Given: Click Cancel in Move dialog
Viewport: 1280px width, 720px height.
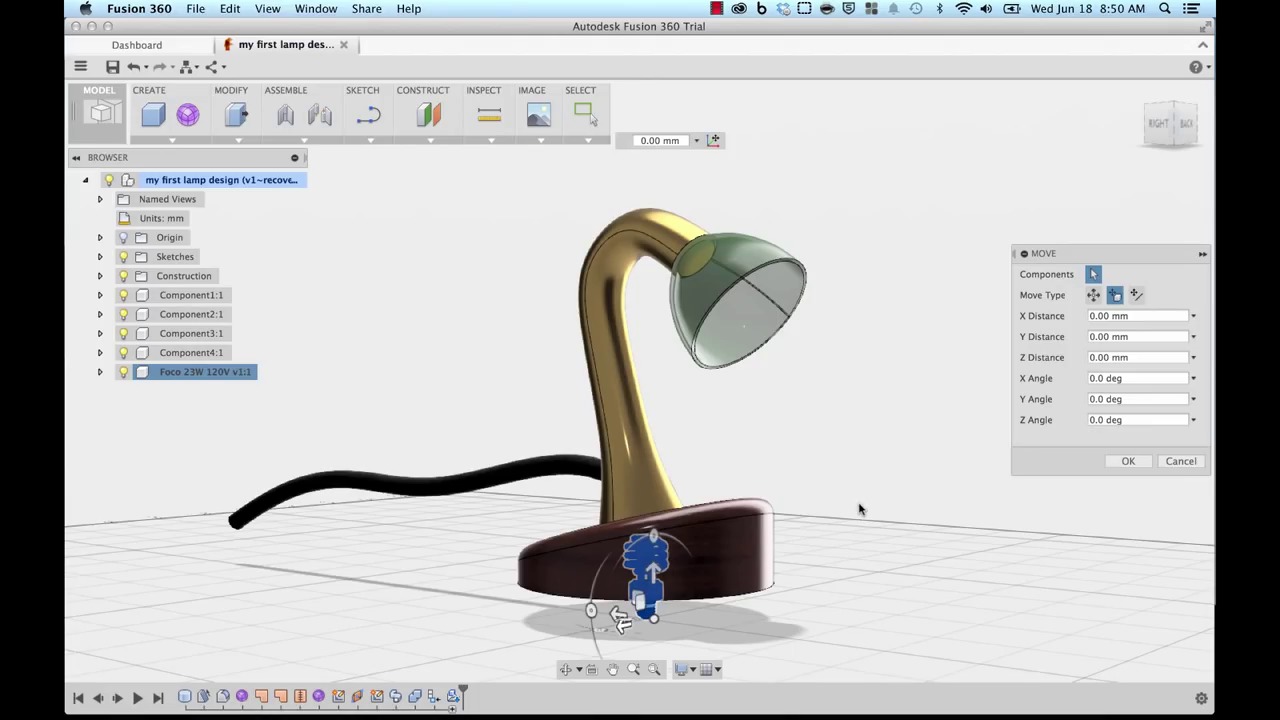Looking at the screenshot, I should pyautogui.click(x=1181, y=461).
